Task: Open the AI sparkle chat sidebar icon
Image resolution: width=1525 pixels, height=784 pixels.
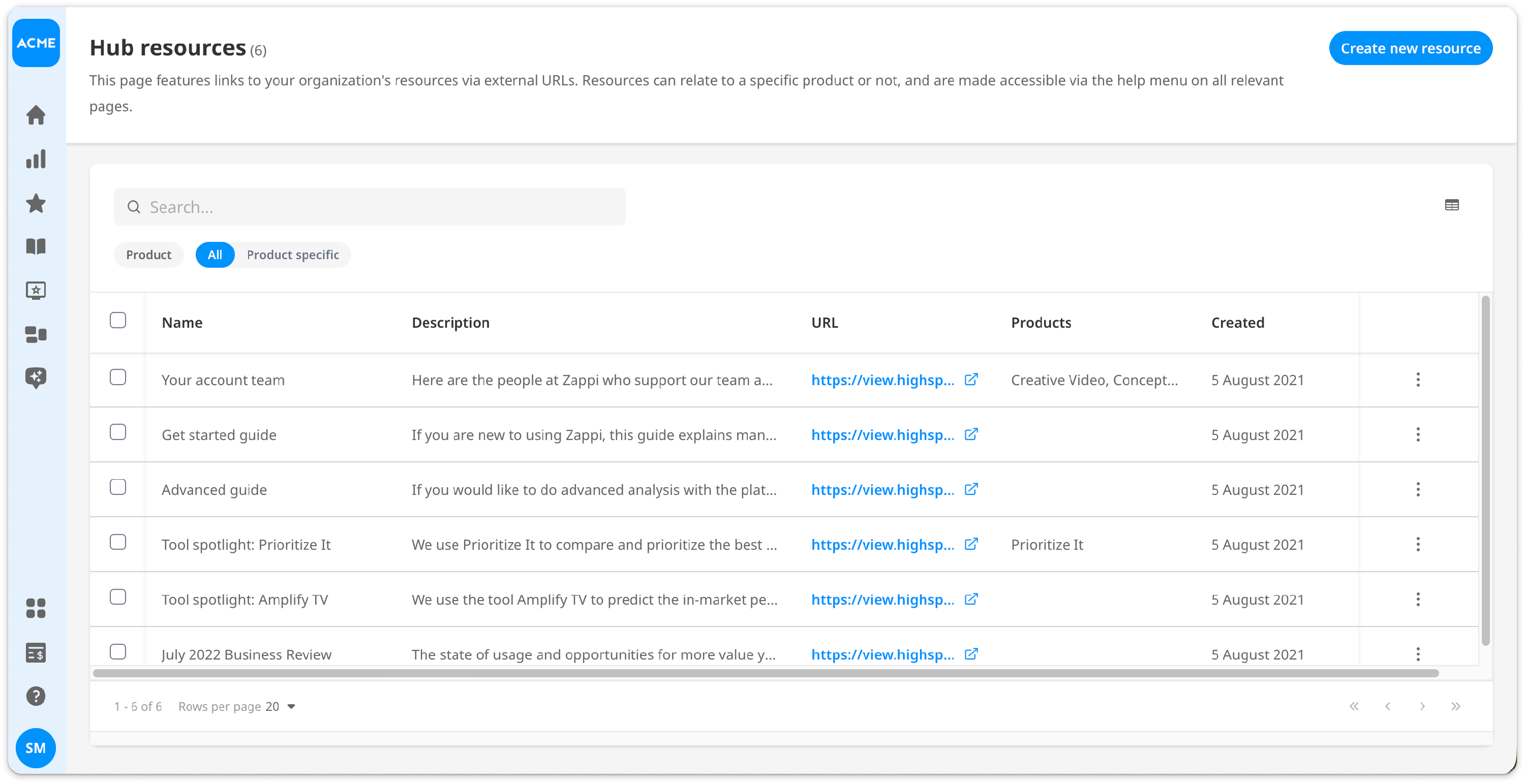Action: coord(36,378)
